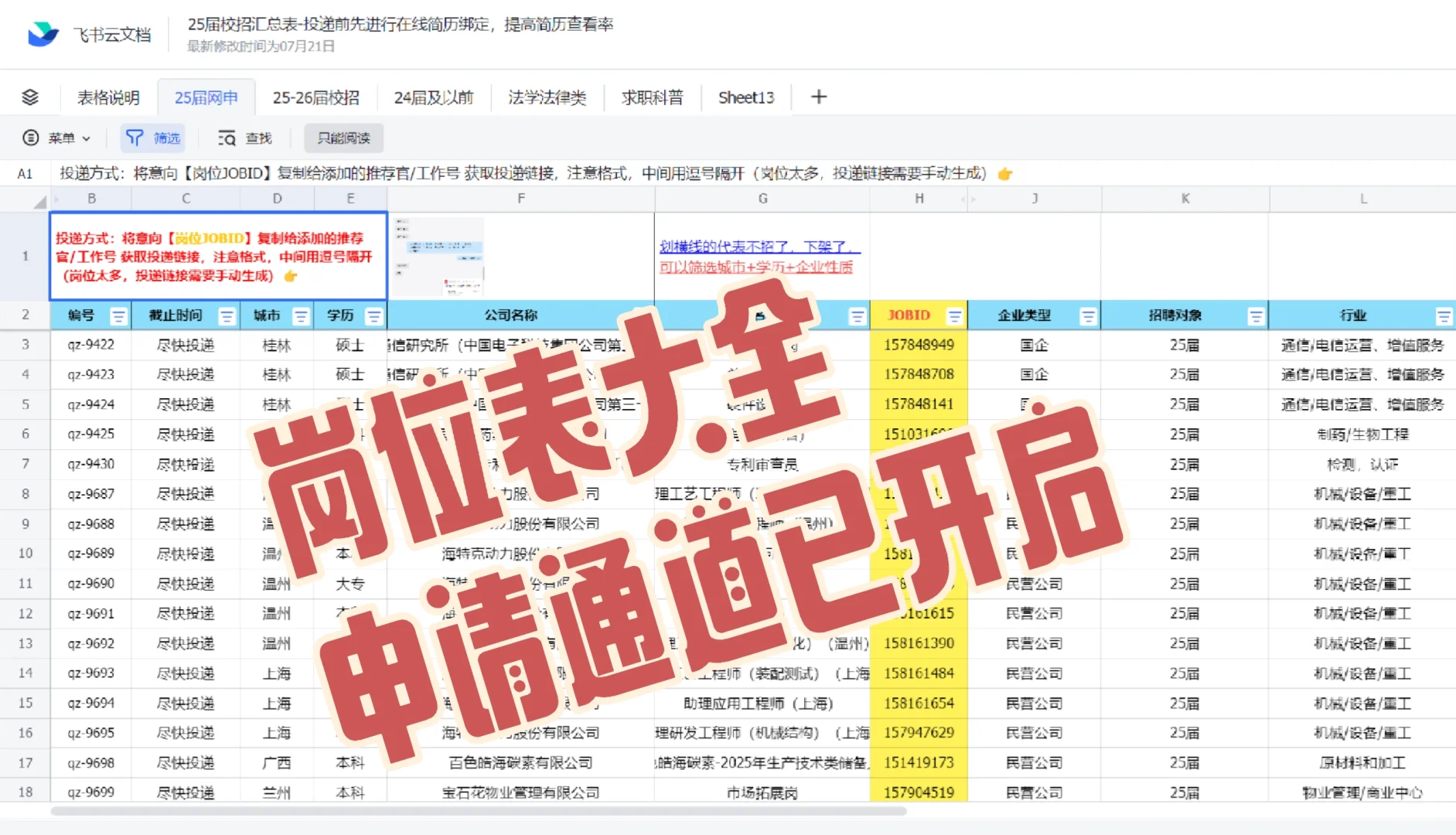Image resolution: width=1456 pixels, height=835 pixels.
Task: Switch to the 求职科普 tab
Action: [x=652, y=97]
